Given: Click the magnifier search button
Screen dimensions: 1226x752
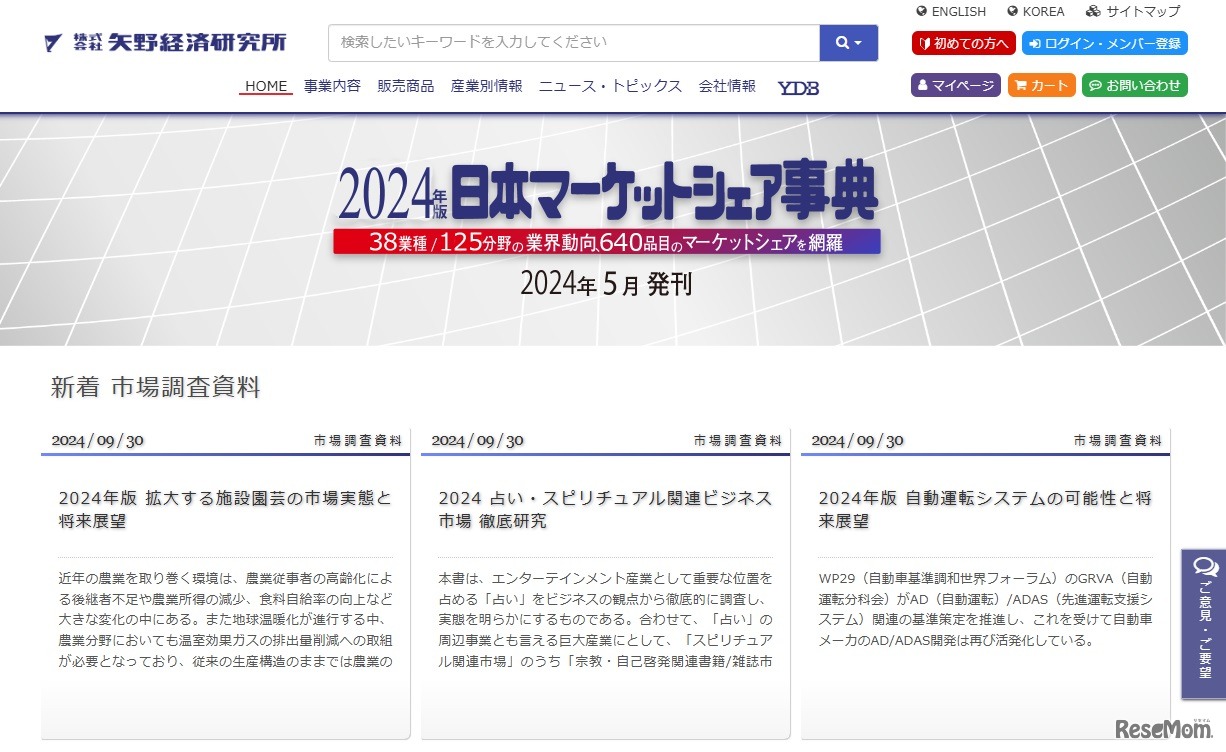Looking at the screenshot, I should tap(849, 43).
